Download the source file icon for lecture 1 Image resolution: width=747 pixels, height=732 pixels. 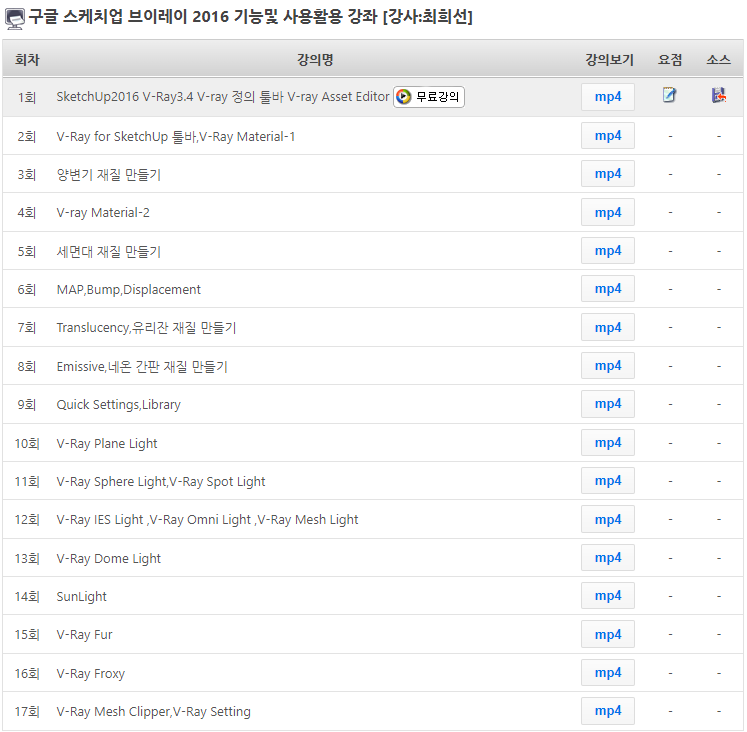point(718,95)
